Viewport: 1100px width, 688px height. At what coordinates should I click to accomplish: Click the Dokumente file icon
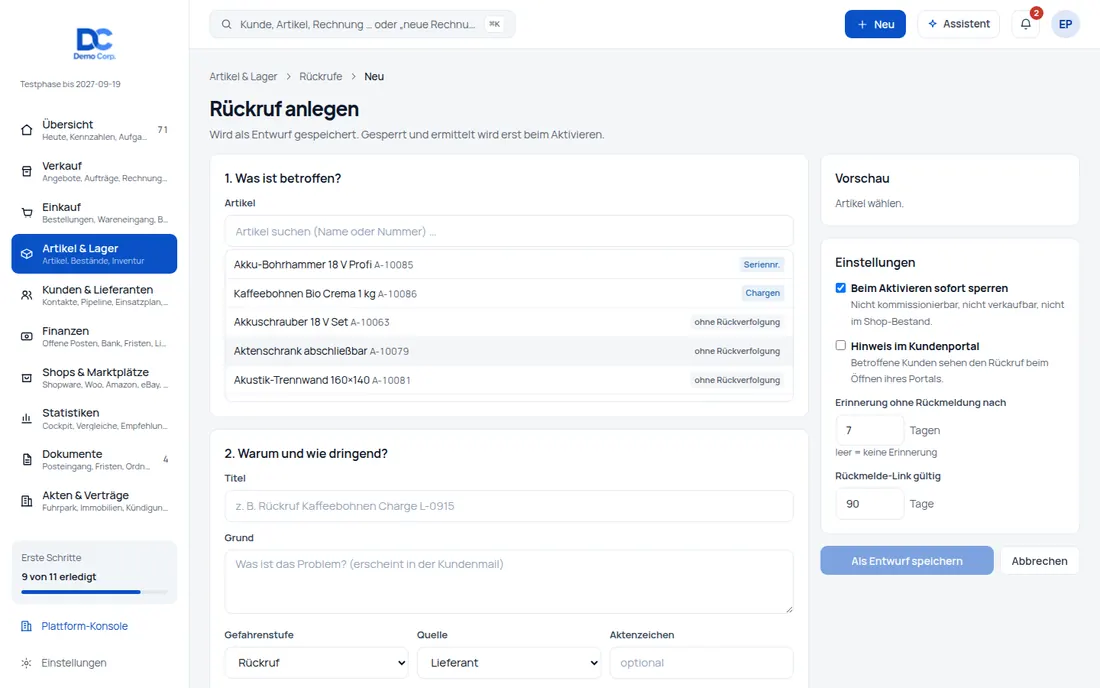click(27, 460)
